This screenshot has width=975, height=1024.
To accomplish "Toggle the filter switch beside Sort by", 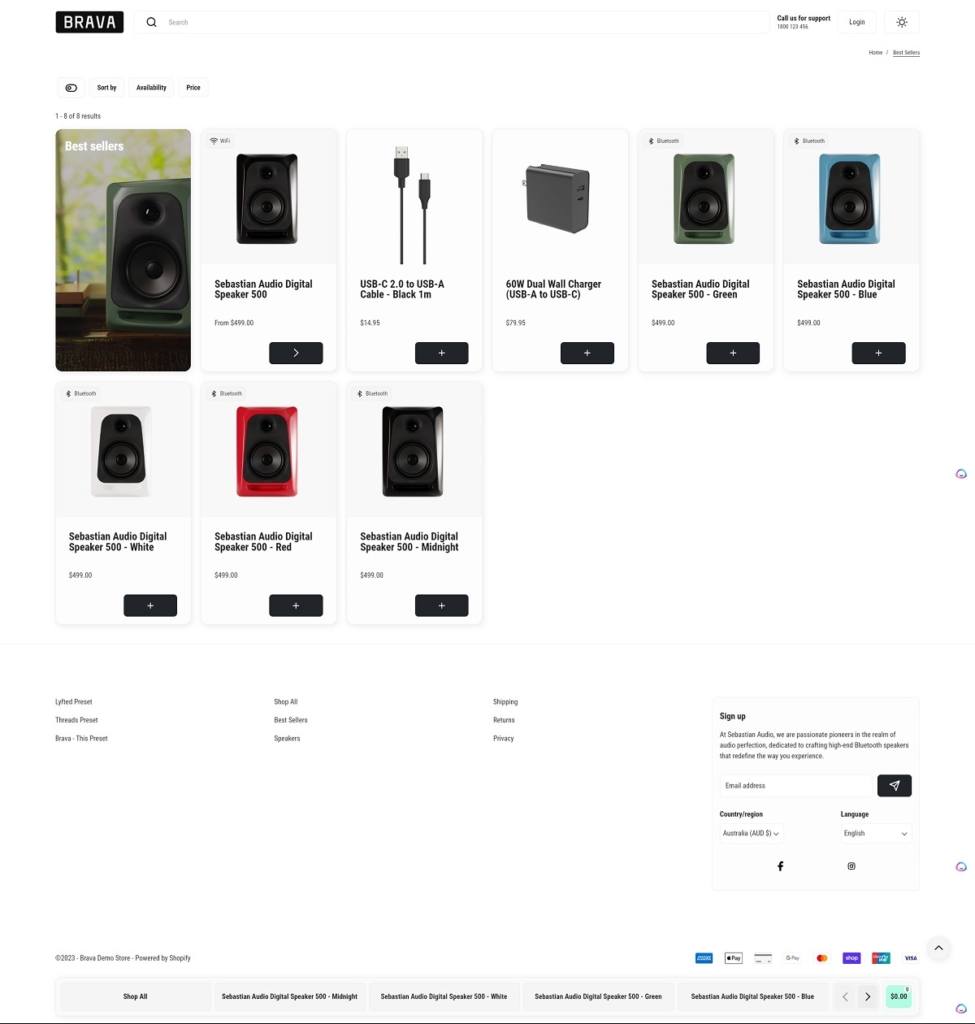I will pyautogui.click(x=71, y=88).
